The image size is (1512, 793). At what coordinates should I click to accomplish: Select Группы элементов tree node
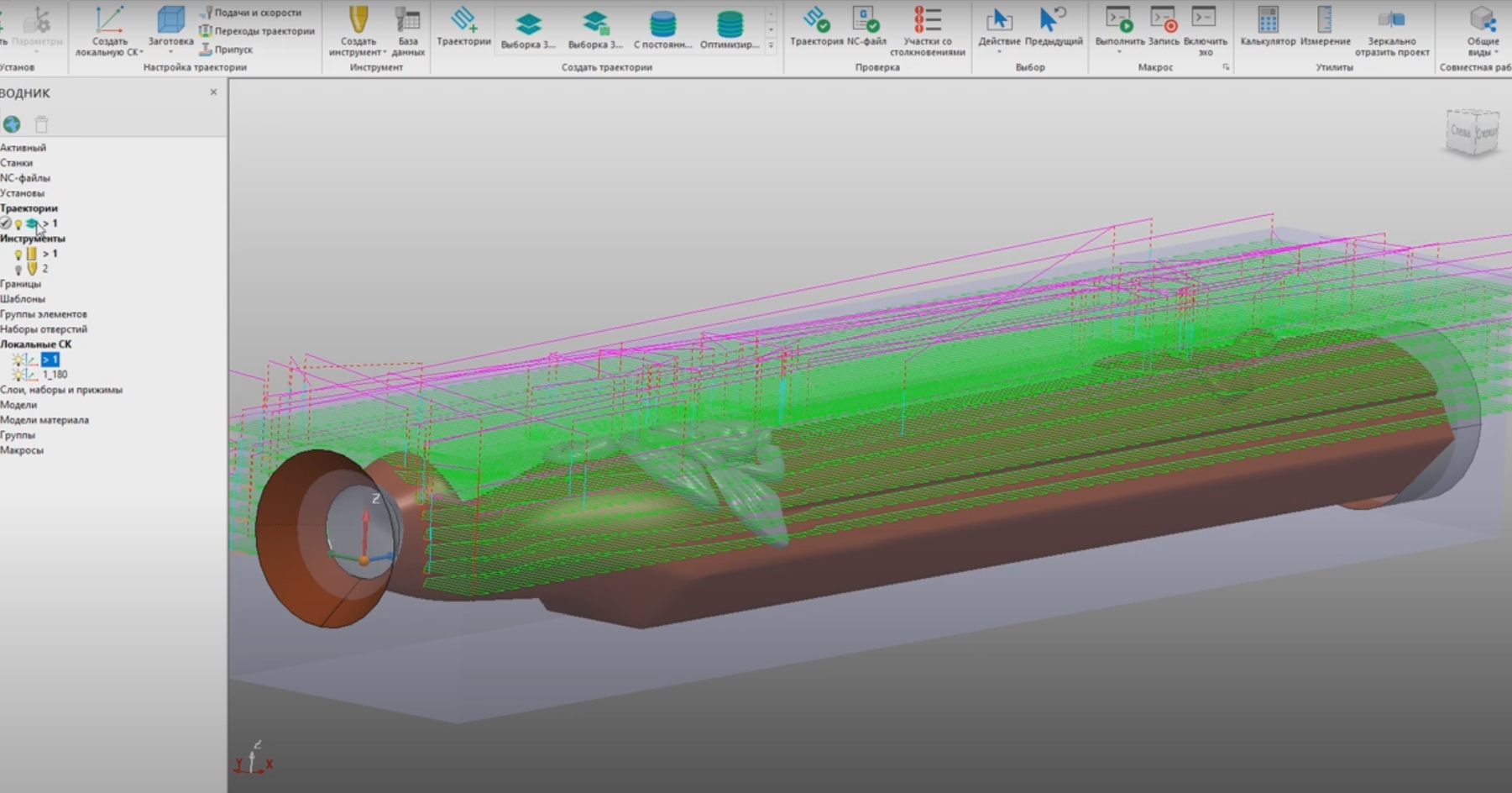[x=44, y=314]
